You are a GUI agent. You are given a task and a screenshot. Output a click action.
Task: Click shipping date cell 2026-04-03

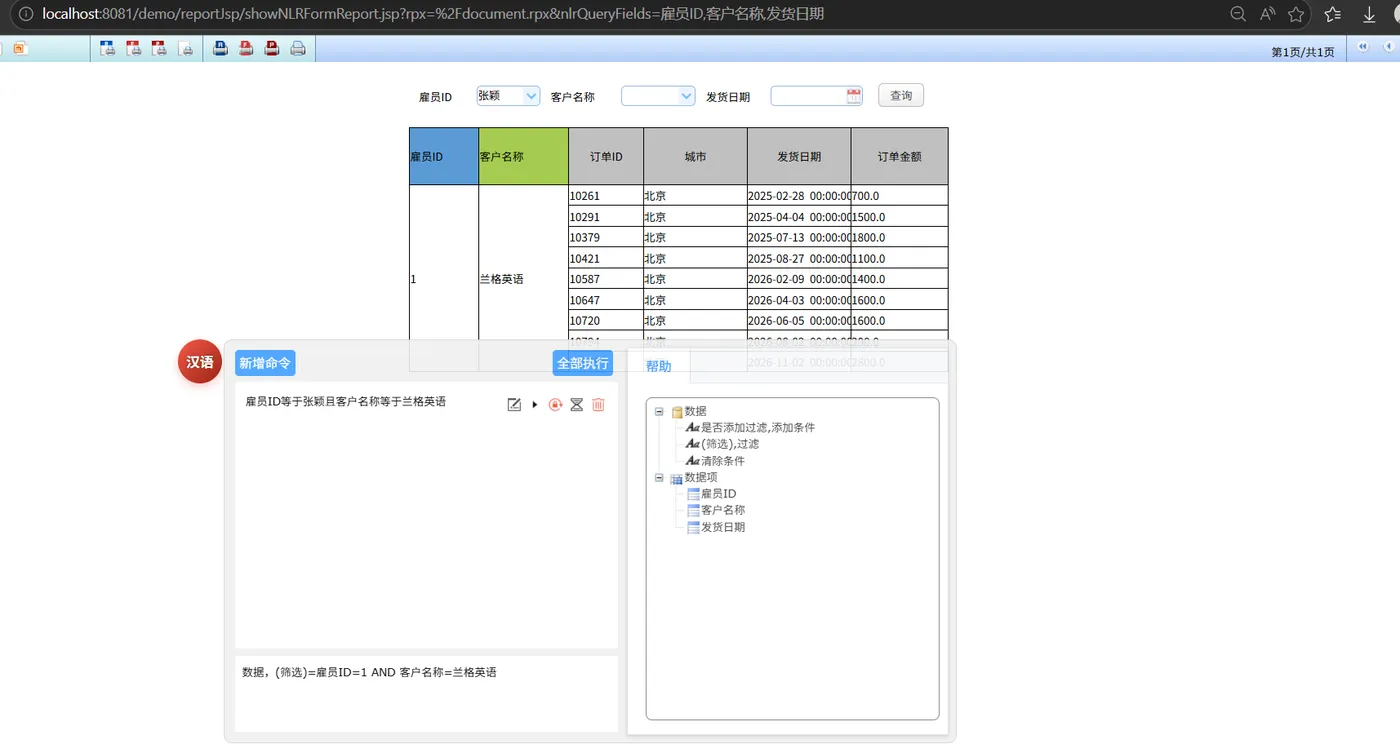799,300
